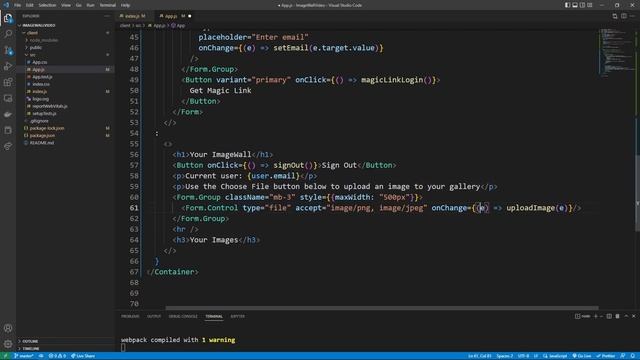The image size is (640, 360).
Task: Click the Explorer more actions ellipsis
Action: click(107, 16)
